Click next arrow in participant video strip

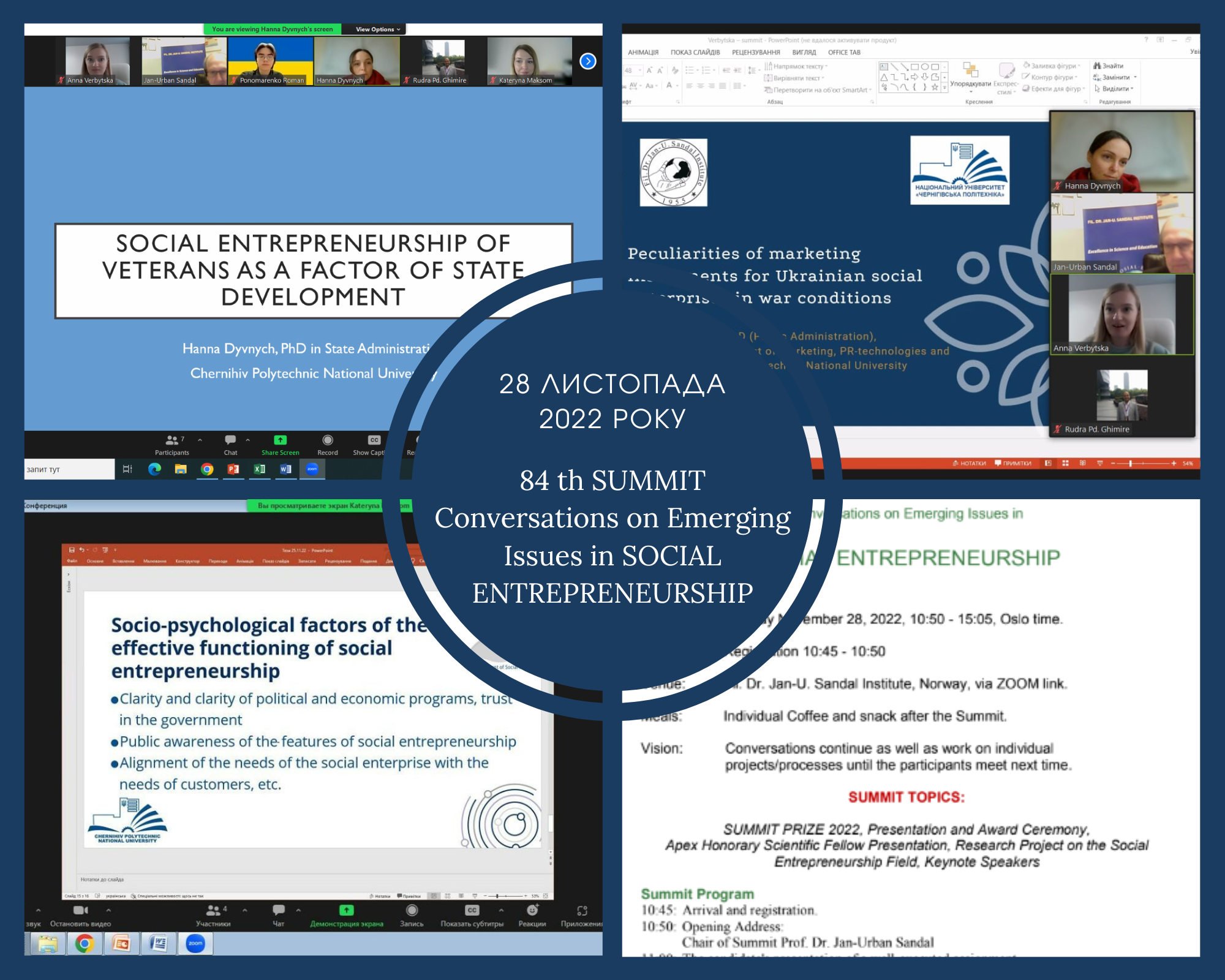587,61
